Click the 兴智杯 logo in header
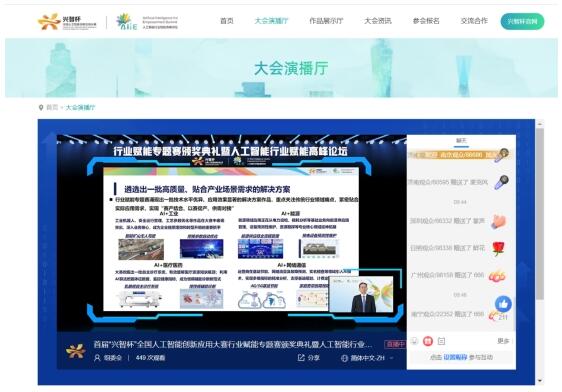Viewport: 562px width, 392px height. click(x=67, y=22)
